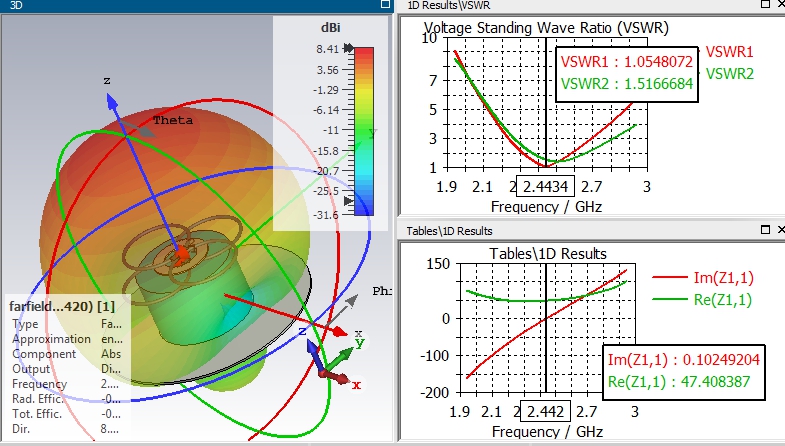This screenshot has width=785, height=446.
Task: Click the Component row in farfield info
Action: [67, 354]
